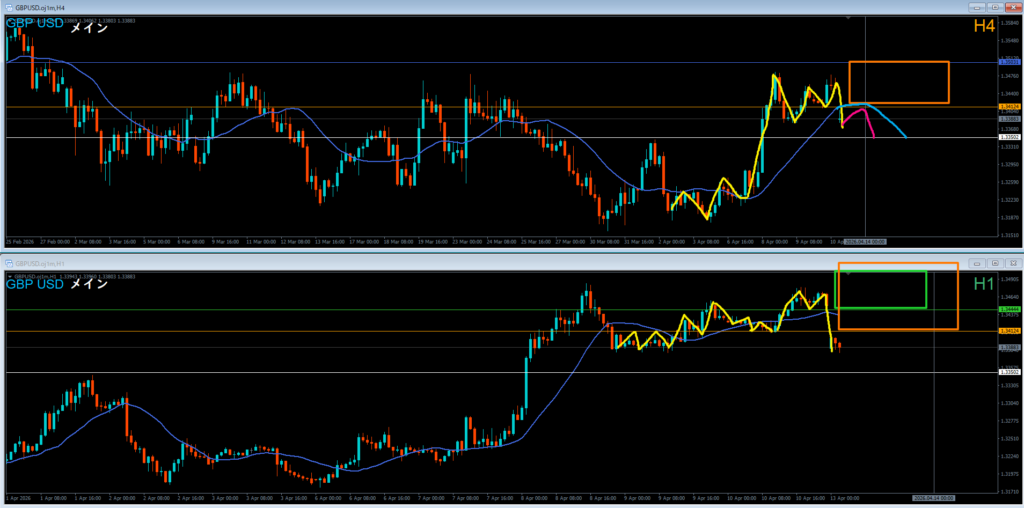Viewport: 1024px width, 508px height.
Task: Click the crosshair date label on H4 time axis
Action: pyautogui.click(x=865, y=241)
